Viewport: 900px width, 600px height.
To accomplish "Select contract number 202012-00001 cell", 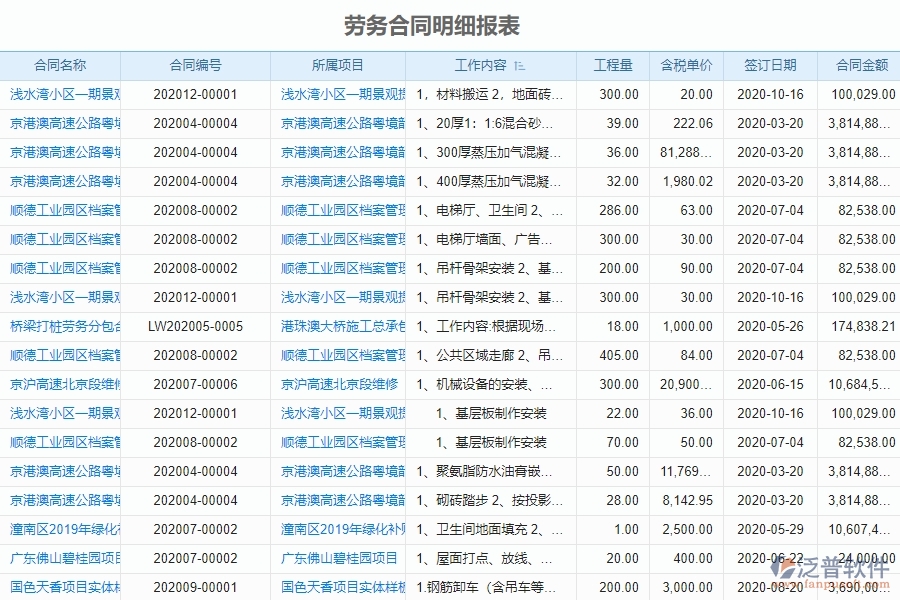I will point(196,93).
